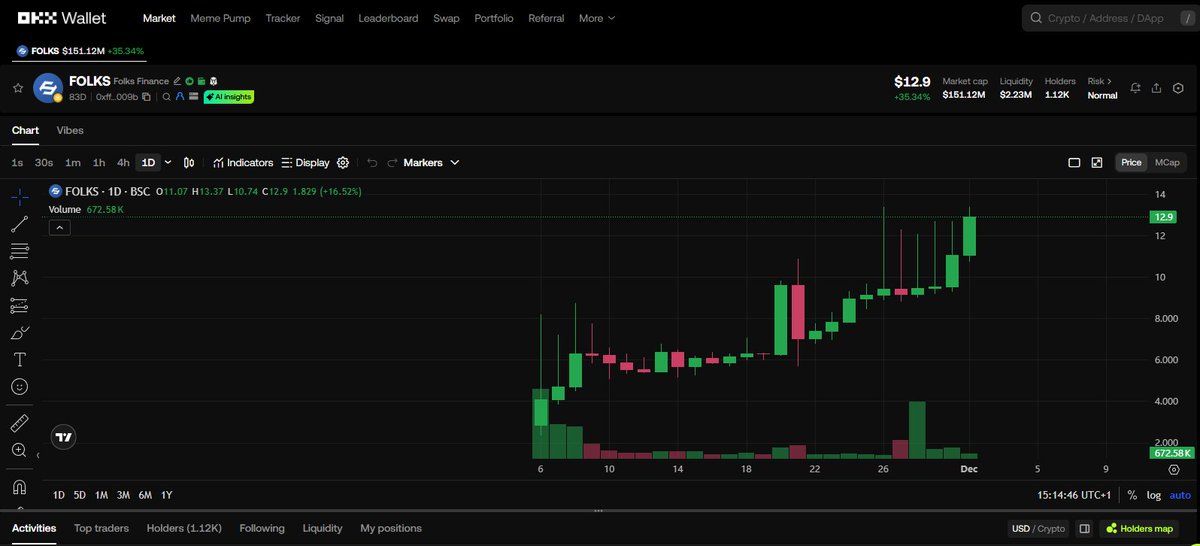Click the undo arrow
The width and height of the screenshot is (1200, 546).
coord(372,162)
